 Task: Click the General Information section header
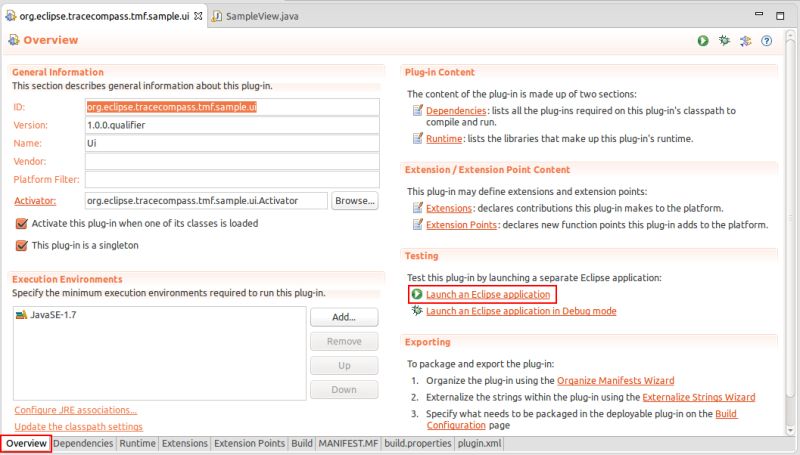[58, 72]
